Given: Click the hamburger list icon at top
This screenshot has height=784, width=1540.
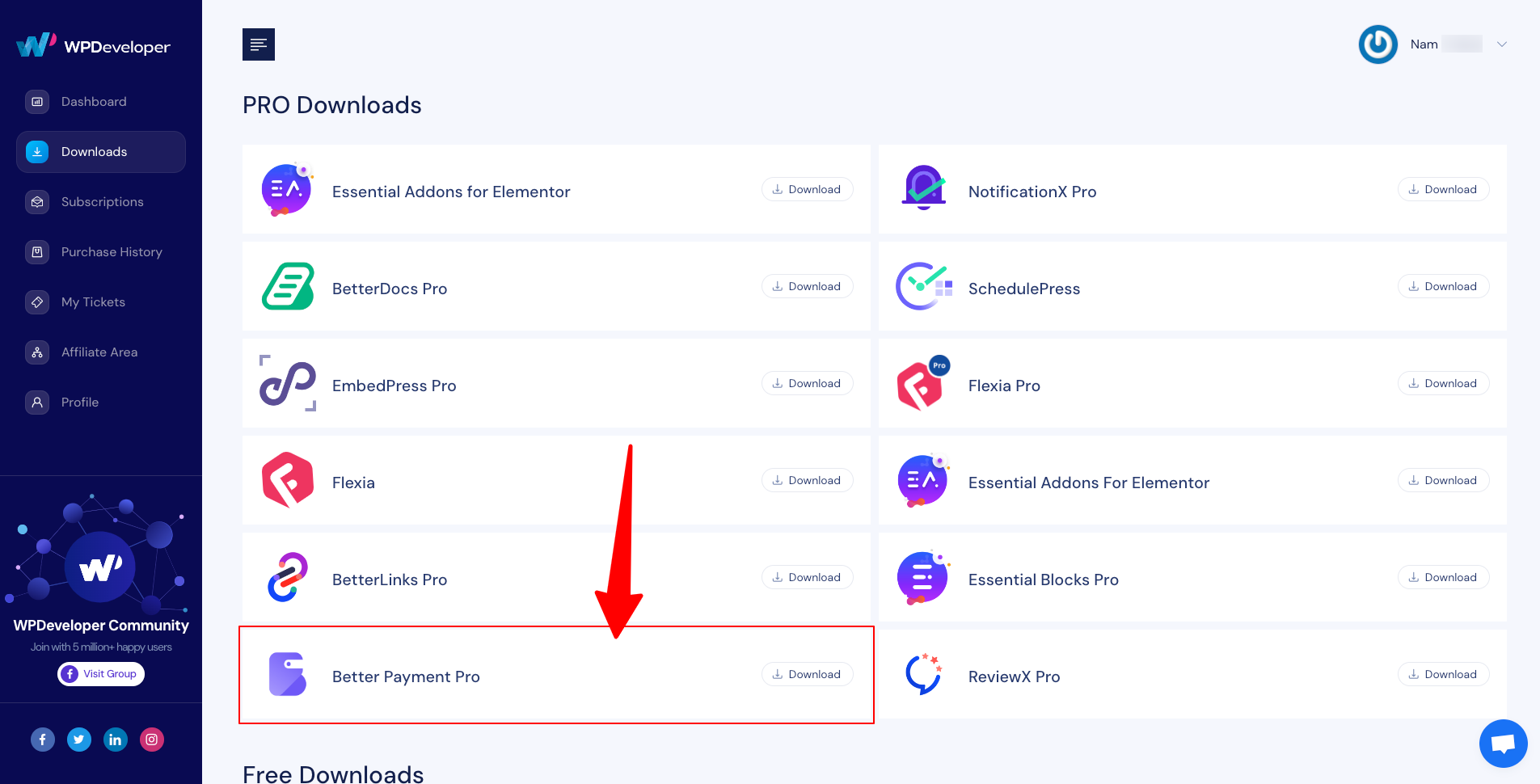Looking at the screenshot, I should pyautogui.click(x=258, y=44).
